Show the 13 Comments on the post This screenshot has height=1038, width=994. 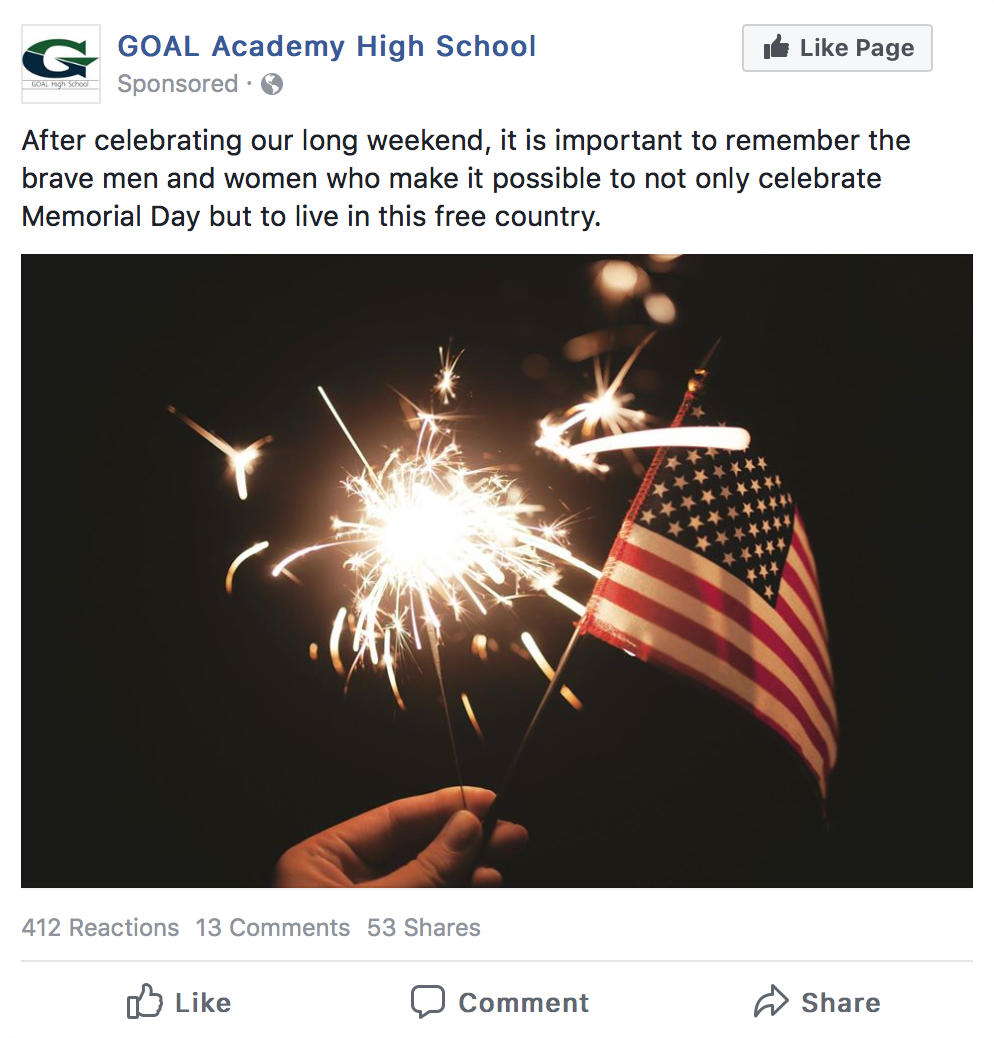click(272, 928)
